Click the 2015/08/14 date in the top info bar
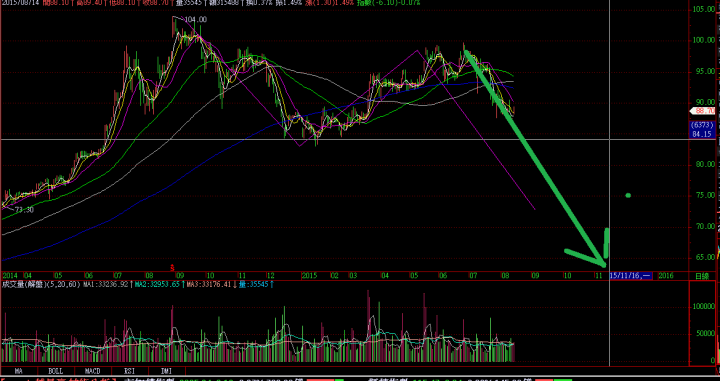This screenshot has width=720, height=381. tap(19, 3)
